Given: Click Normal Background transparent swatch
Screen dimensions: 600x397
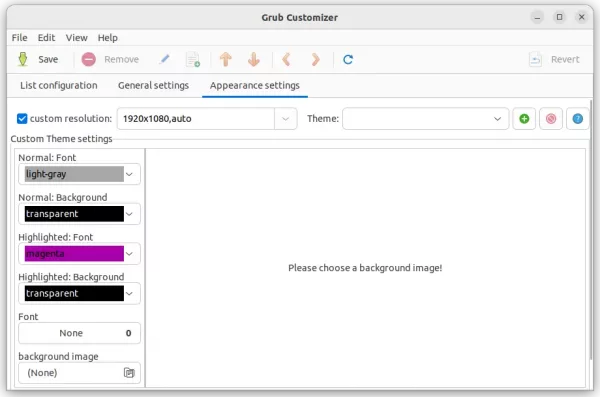Looking at the screenshot, I should pos(74,214).
